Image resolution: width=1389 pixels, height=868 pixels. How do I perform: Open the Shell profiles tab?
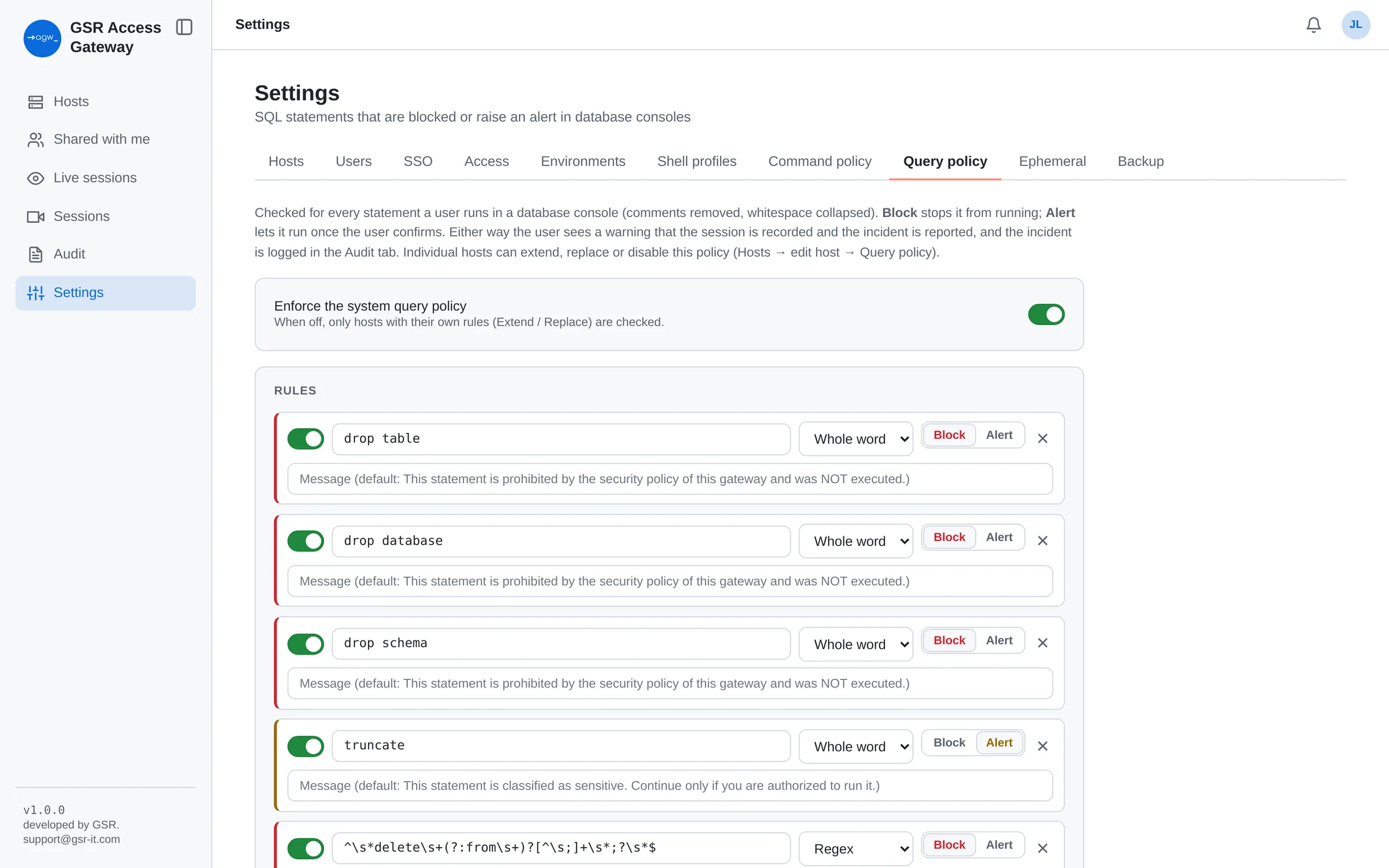(x=696, y=161)
